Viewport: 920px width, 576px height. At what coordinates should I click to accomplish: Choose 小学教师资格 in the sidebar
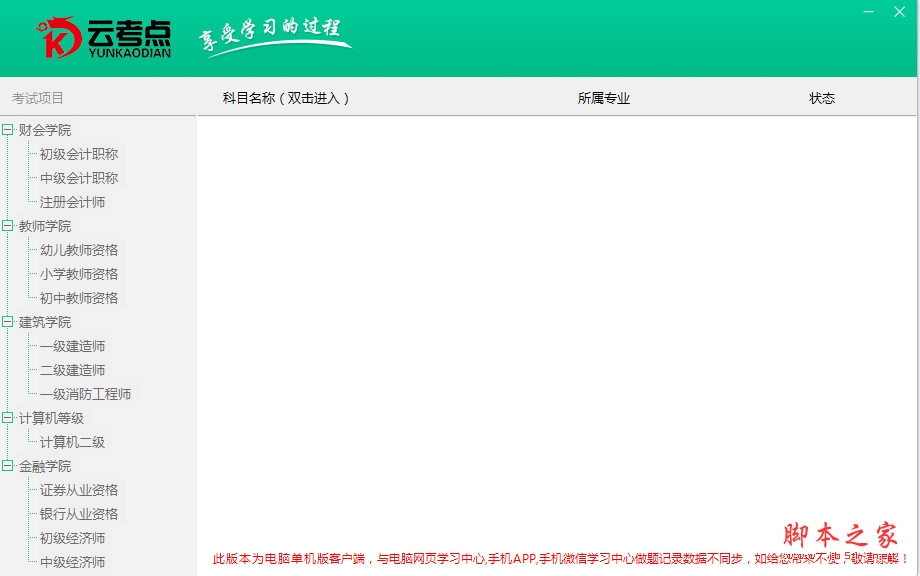[x=79, y=275]
